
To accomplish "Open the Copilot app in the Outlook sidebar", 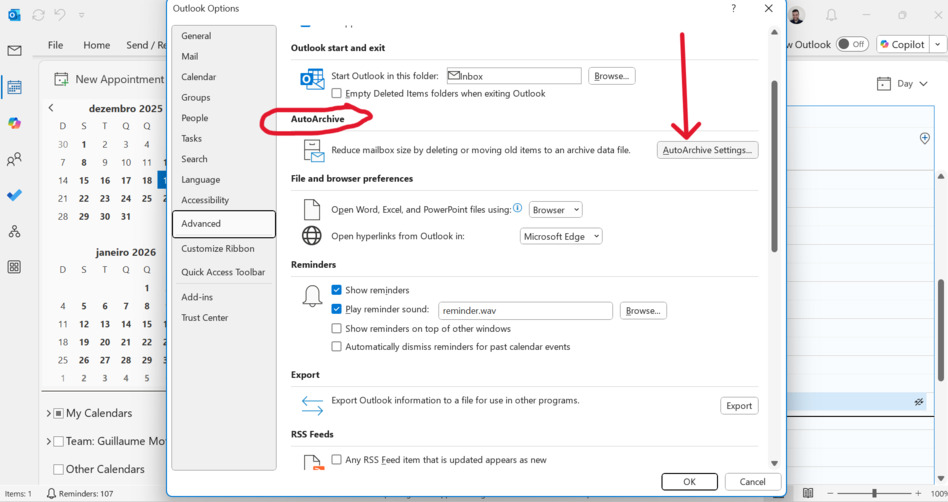I will coord(15,123).
